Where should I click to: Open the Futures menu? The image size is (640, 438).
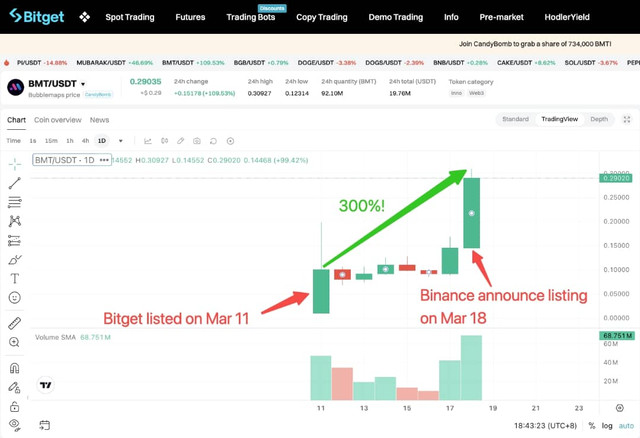click(190, 17)
